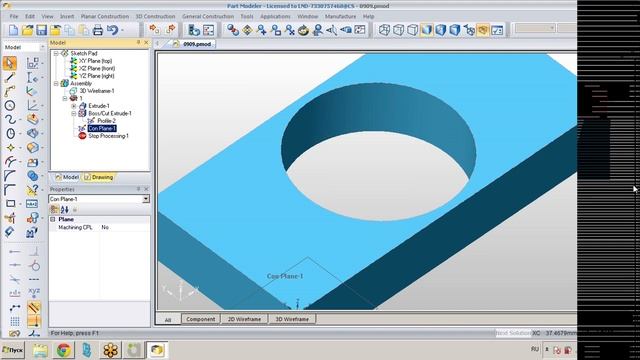Click the highlighted orange box display icon
640x360 pixels.
click(483, 30)
